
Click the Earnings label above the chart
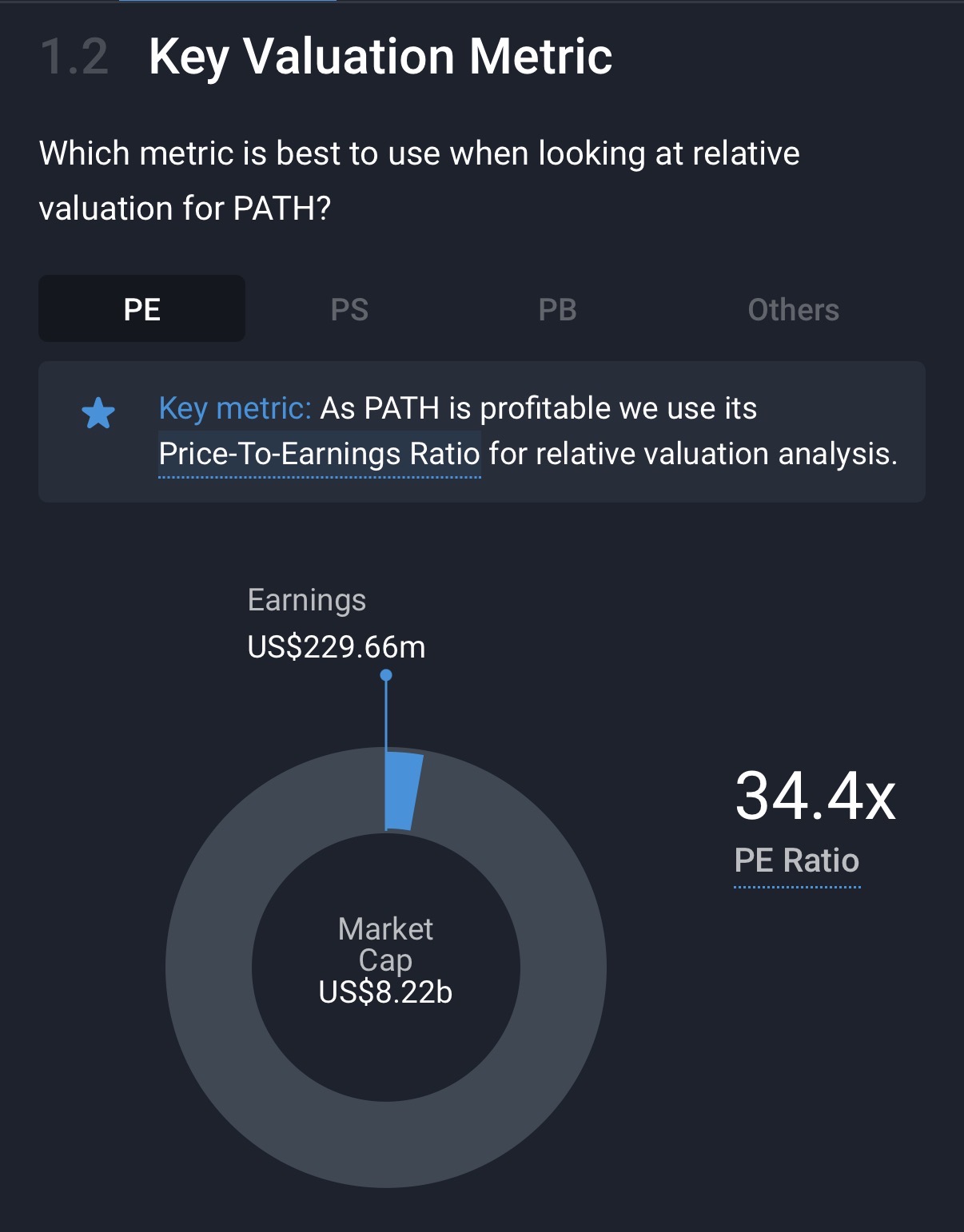[307, 600]
